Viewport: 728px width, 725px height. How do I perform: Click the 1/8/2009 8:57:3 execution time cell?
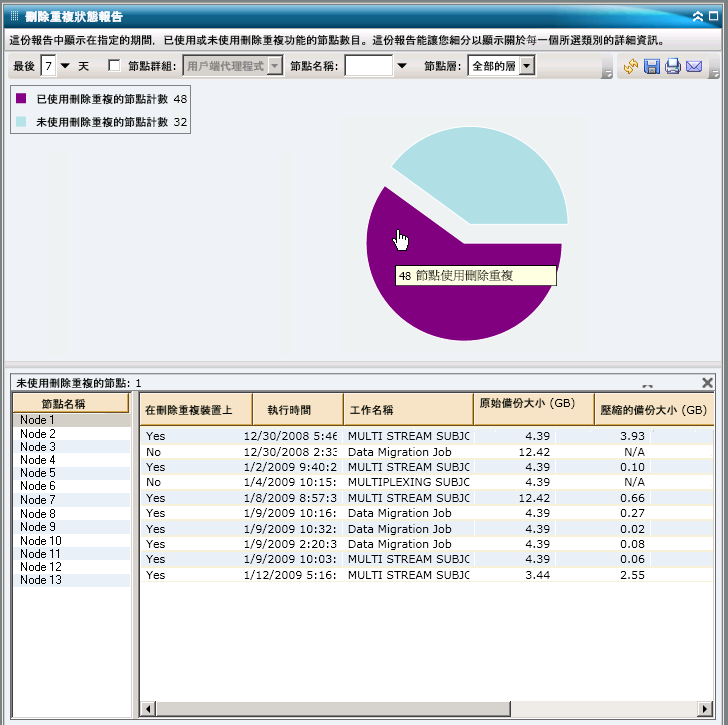click(290, 498)
